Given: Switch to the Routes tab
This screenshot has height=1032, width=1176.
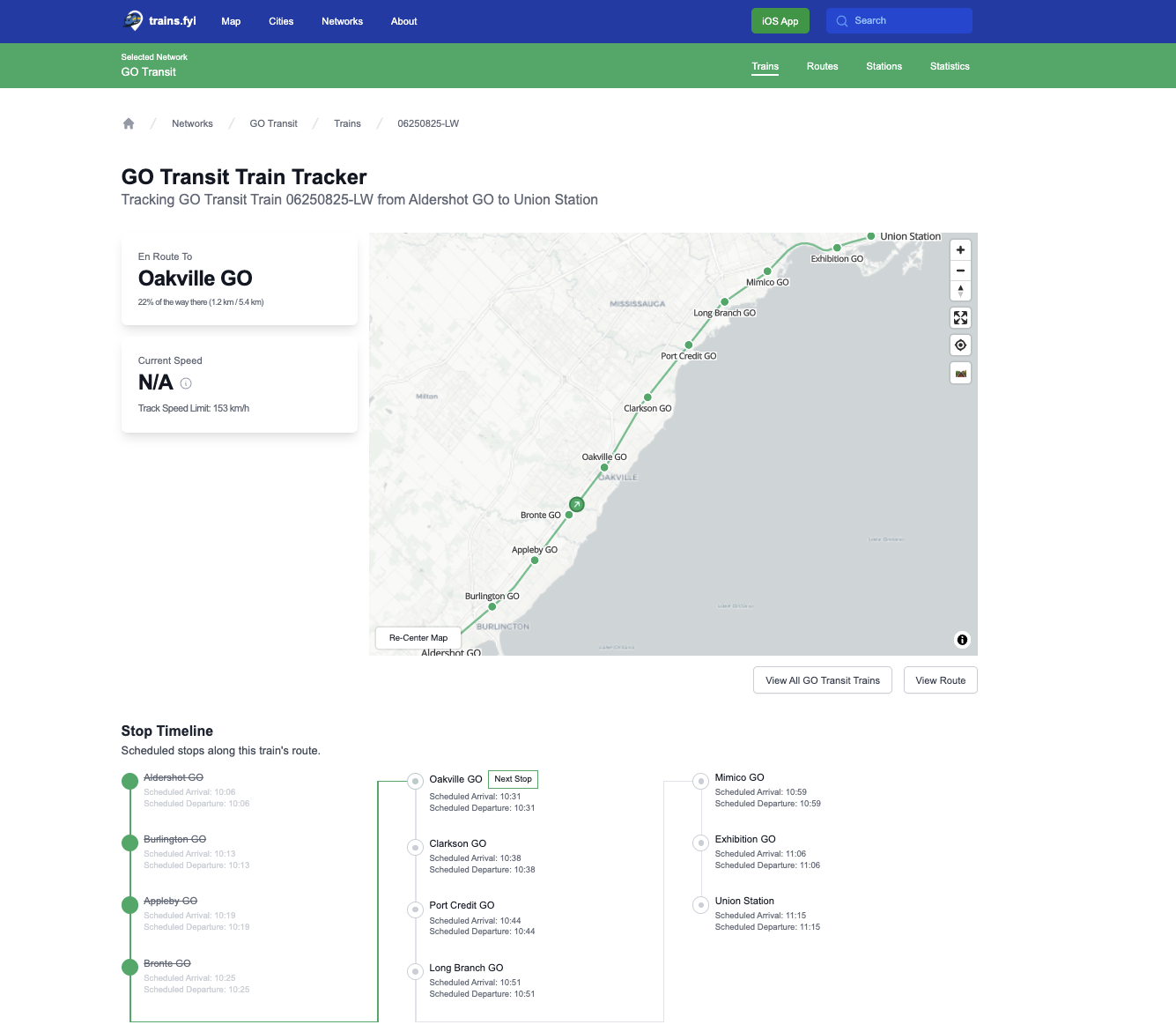Looking at the screenshot, I should (822, 66).
